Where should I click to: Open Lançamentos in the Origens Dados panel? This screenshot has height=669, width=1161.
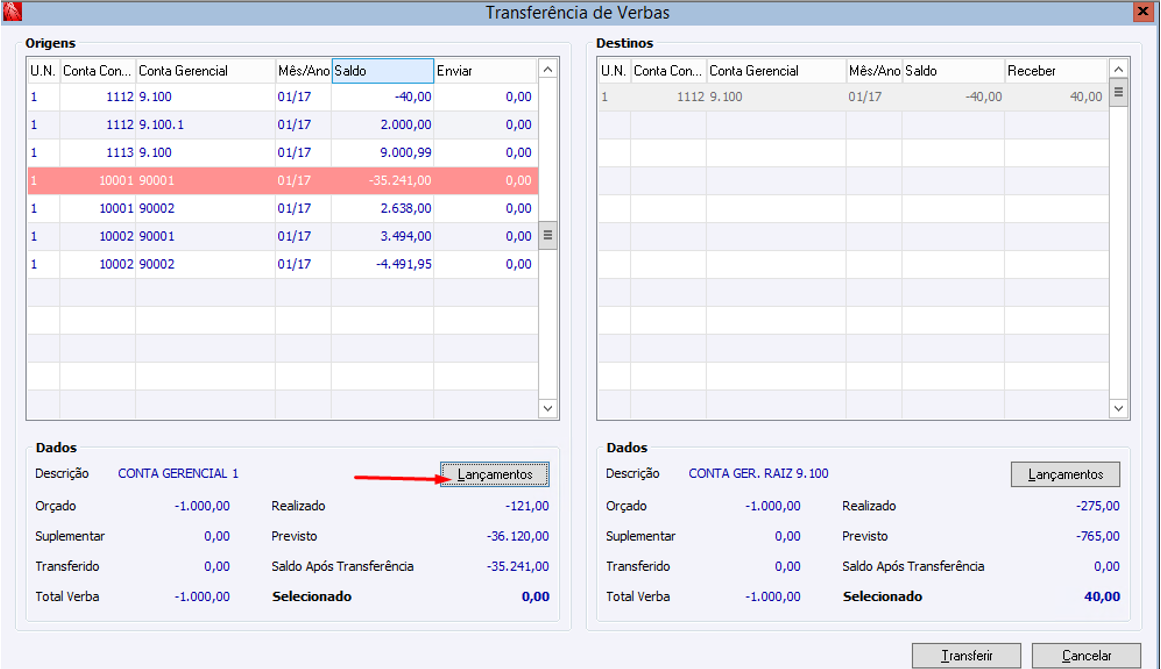[x=495, y=474]
